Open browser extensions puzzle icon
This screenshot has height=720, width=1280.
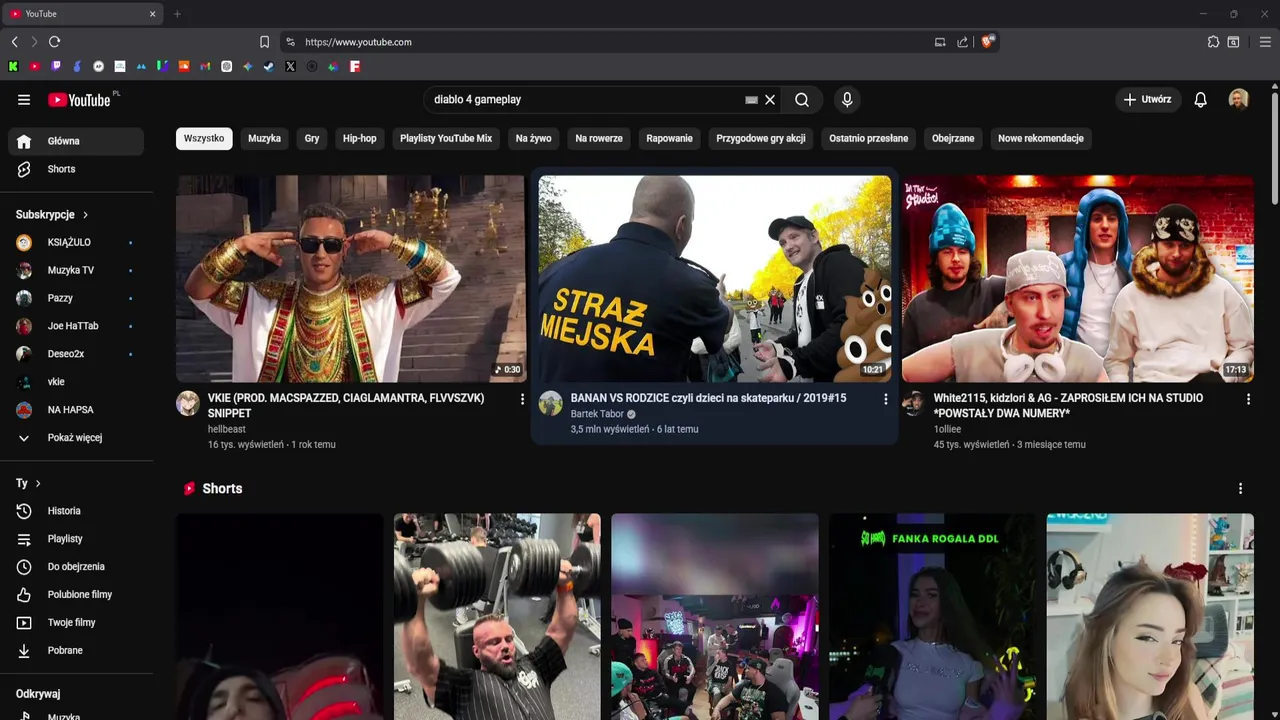coord(1213,42)
